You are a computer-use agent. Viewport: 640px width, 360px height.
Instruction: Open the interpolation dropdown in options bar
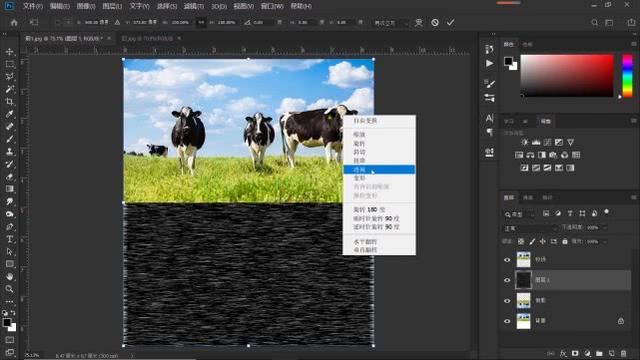pos(391,23)
